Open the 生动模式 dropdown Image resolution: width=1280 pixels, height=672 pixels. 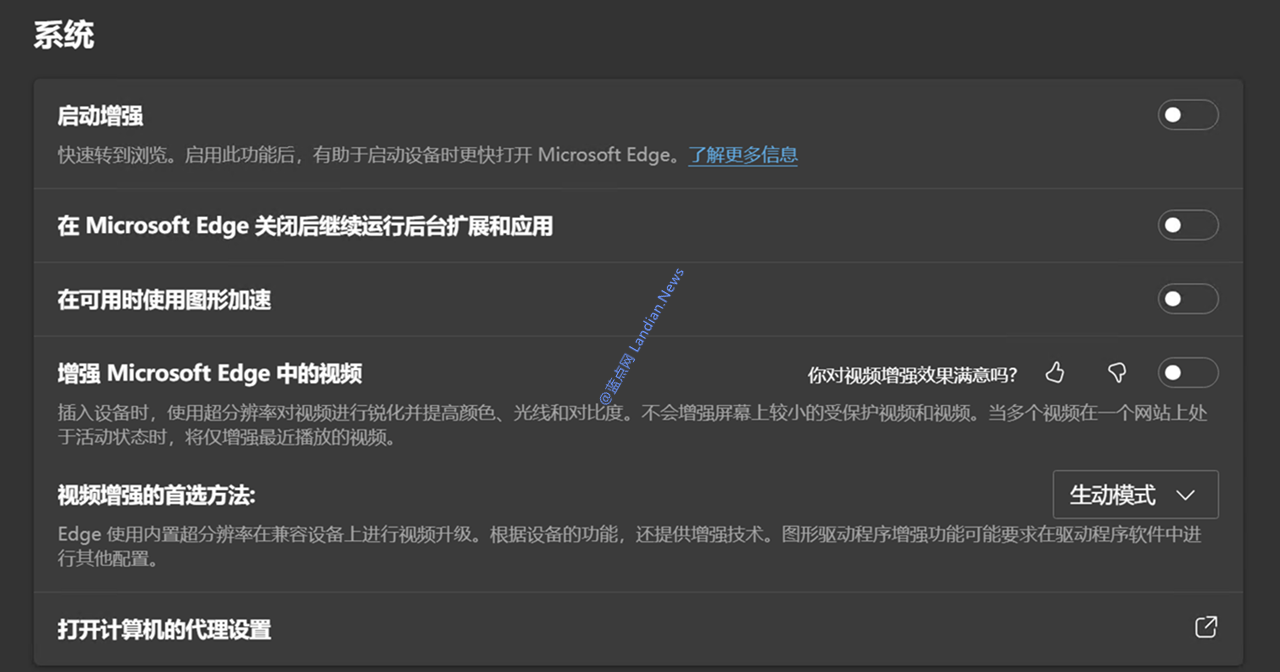[x=1136, y=495]
